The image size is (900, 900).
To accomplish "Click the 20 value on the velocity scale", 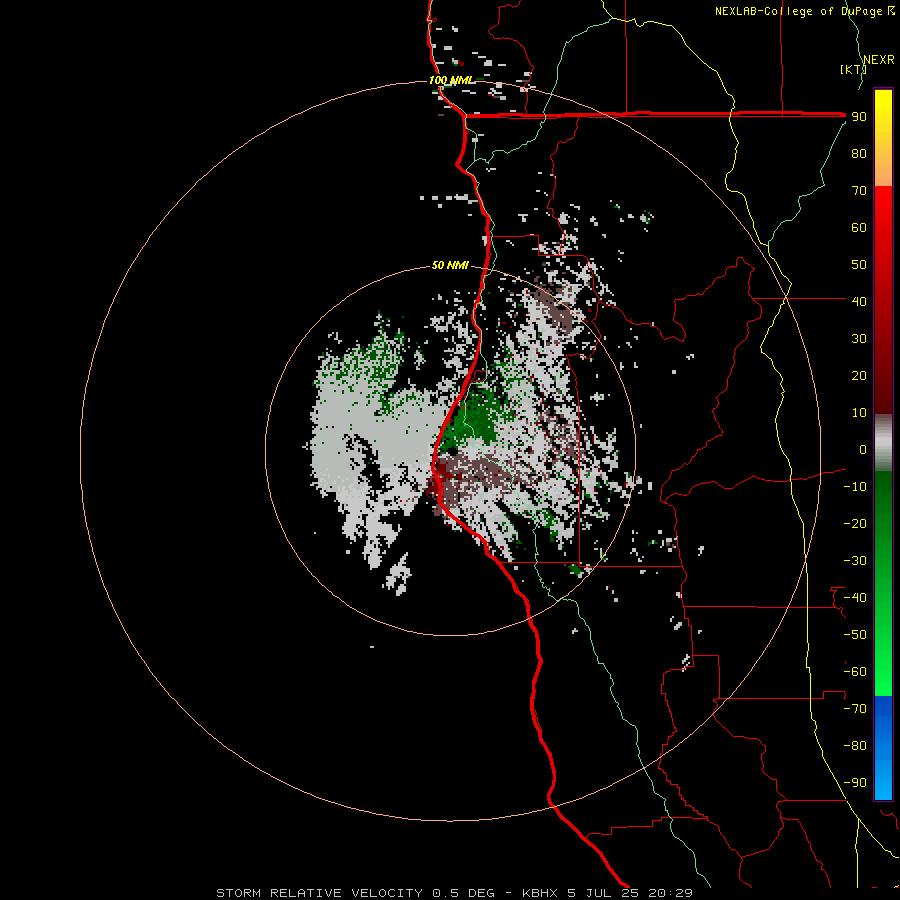I will pyautogui.click(x=859, y=375).
